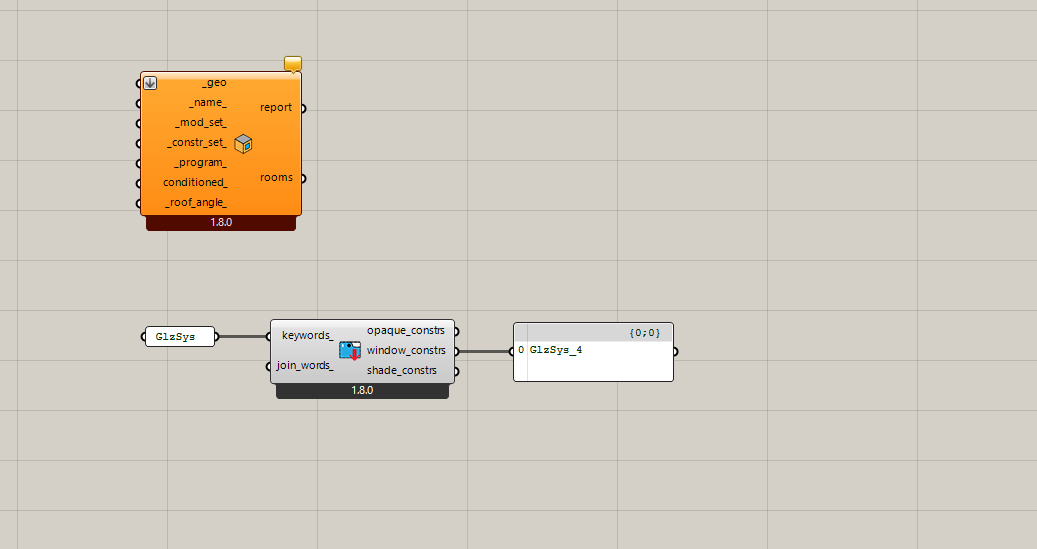Click the report output grip
This screenshot has width=1037, height=549.
[304, 108]
